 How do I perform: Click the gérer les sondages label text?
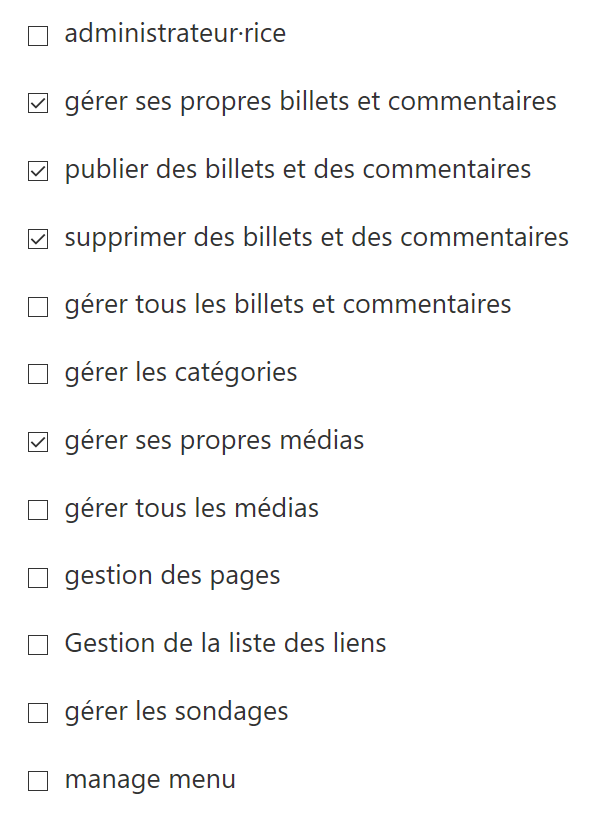point(176,711)
